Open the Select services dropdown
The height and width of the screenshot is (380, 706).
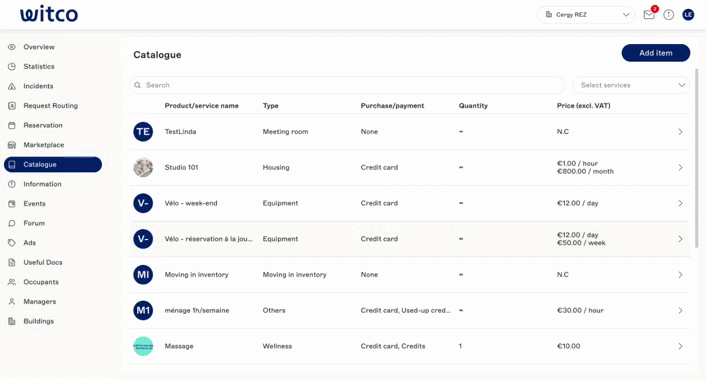click(631, 85)
